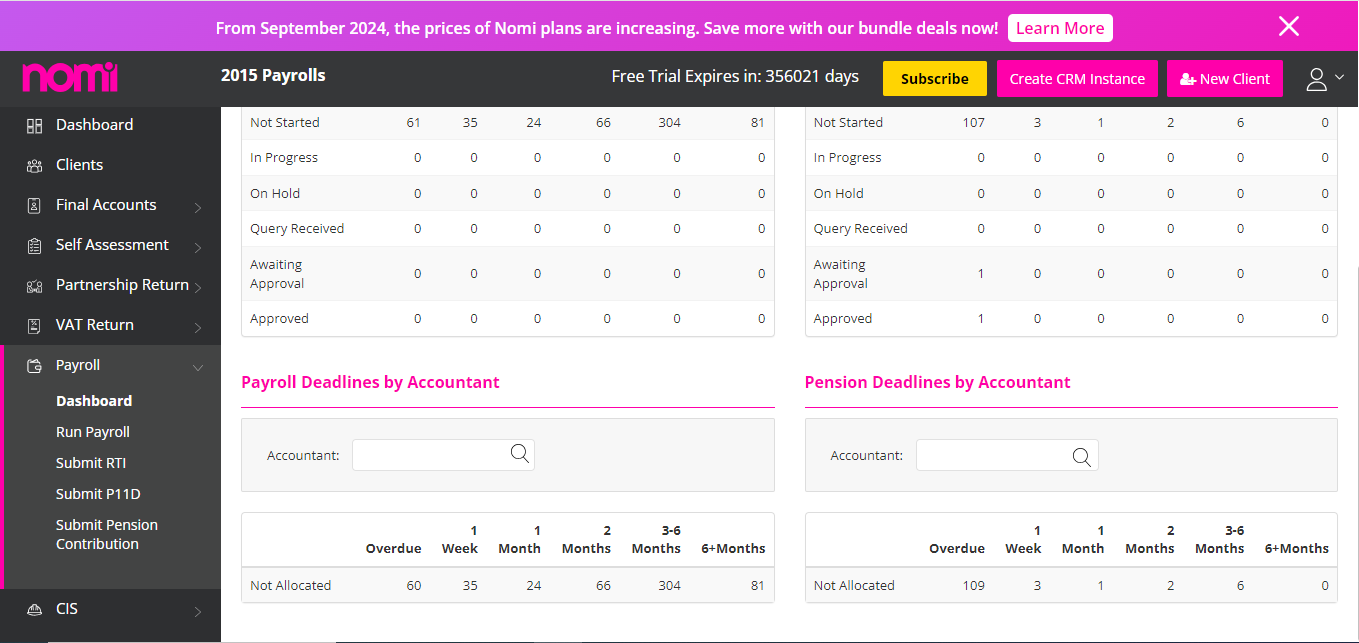
Task: Click Payroll Not Started 2 Months value 66
Action: click(603, 123)
